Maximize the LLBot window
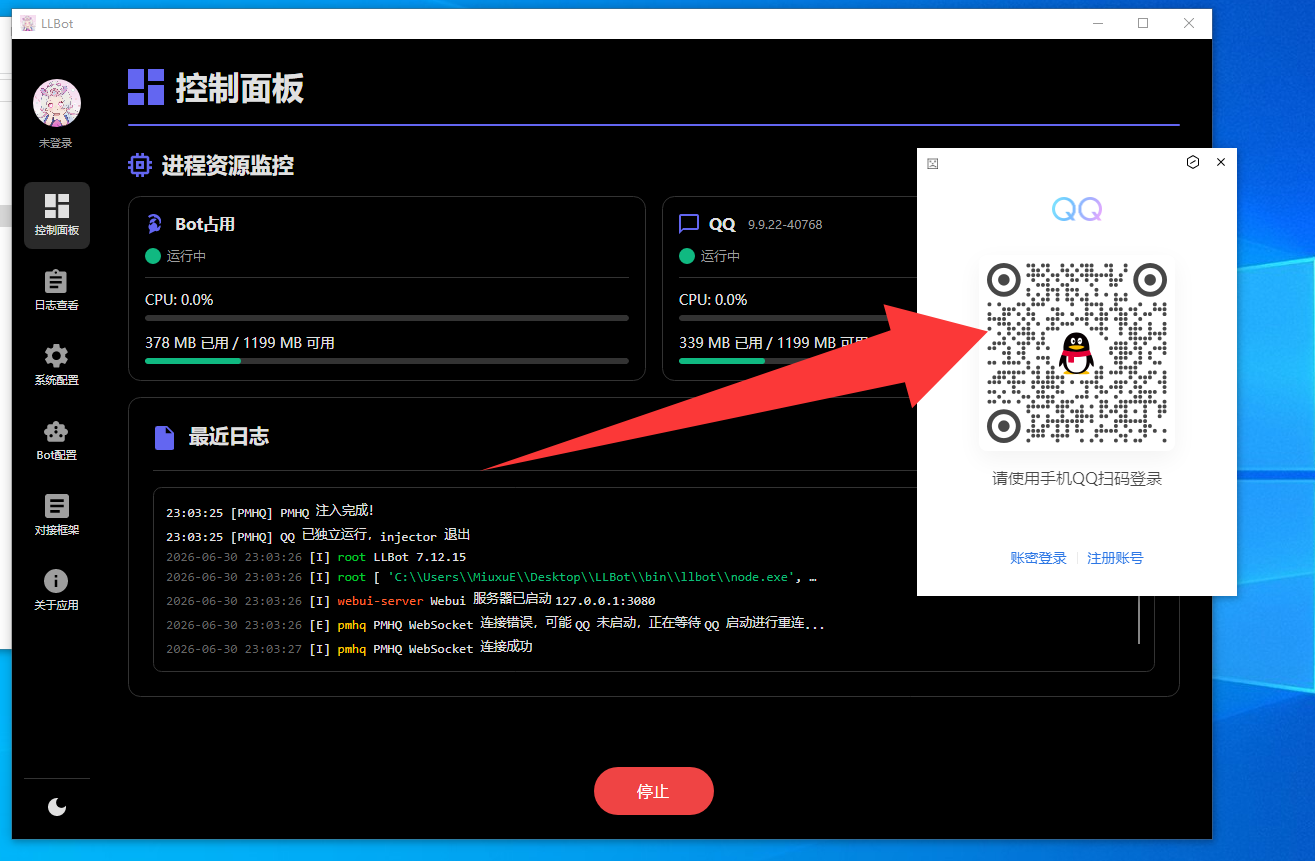Image resolution: width=1315 pixels, height=861 pixels. (1143, 23)
